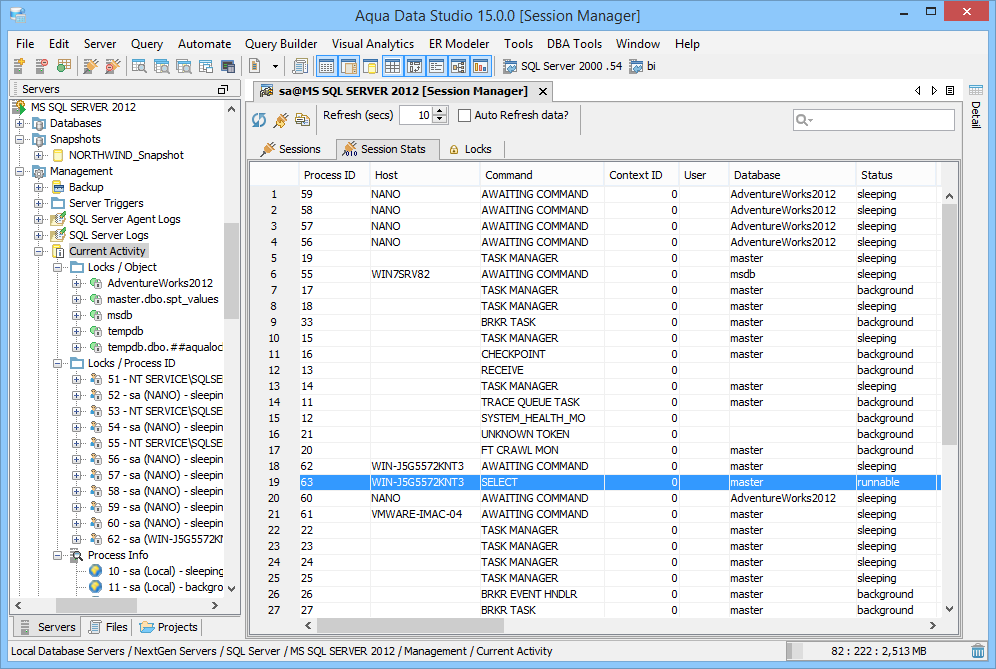The height and width of the screenshot is (669, 996).
Task: Collapse the Management tree node
Action: (x=20, y=171)
